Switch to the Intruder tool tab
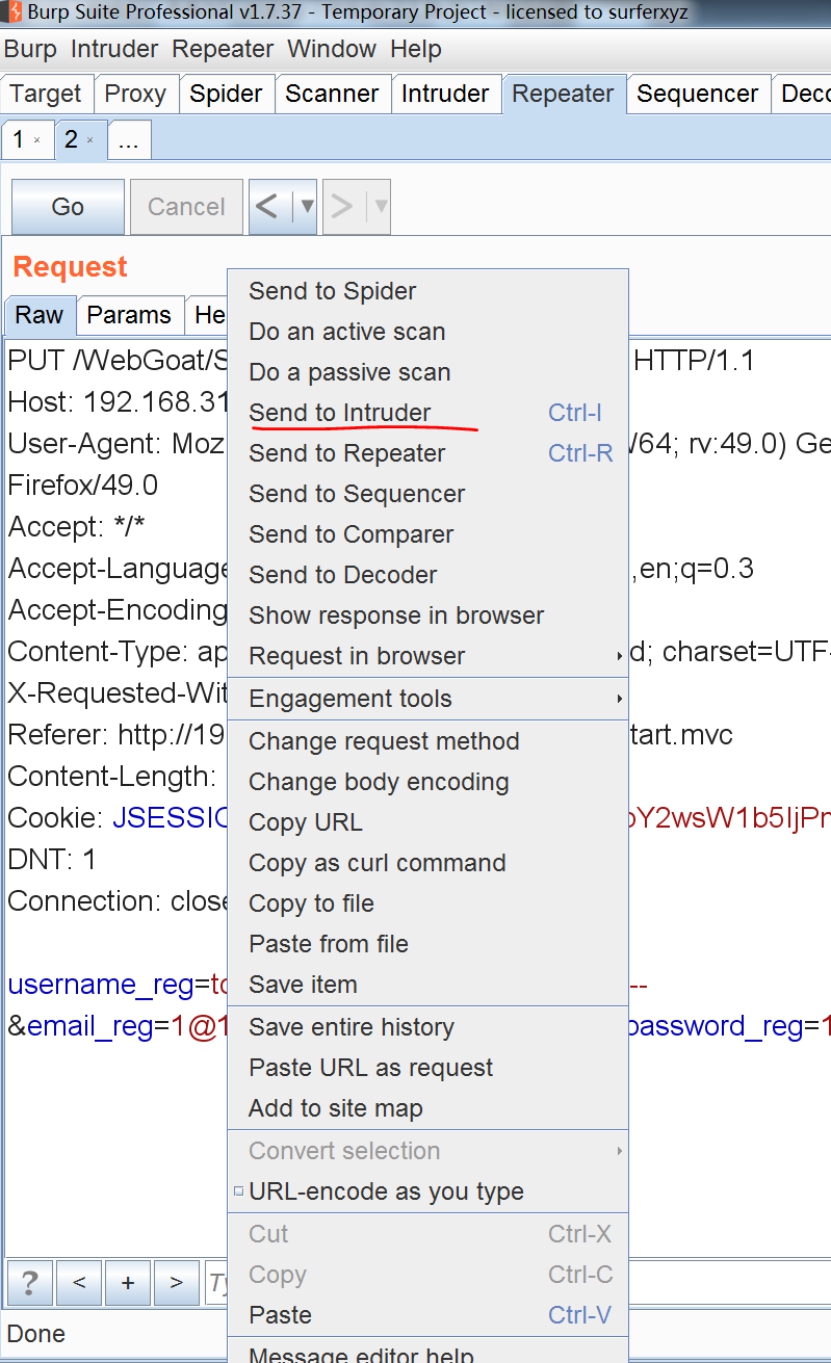The image size is (831, 1363). tap(445, 94)
